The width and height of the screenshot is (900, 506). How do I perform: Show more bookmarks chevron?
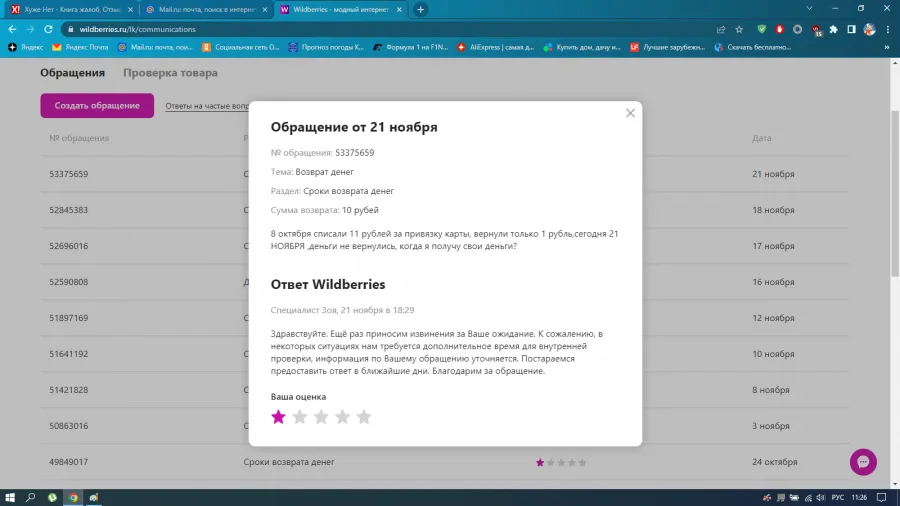[887, 47]
